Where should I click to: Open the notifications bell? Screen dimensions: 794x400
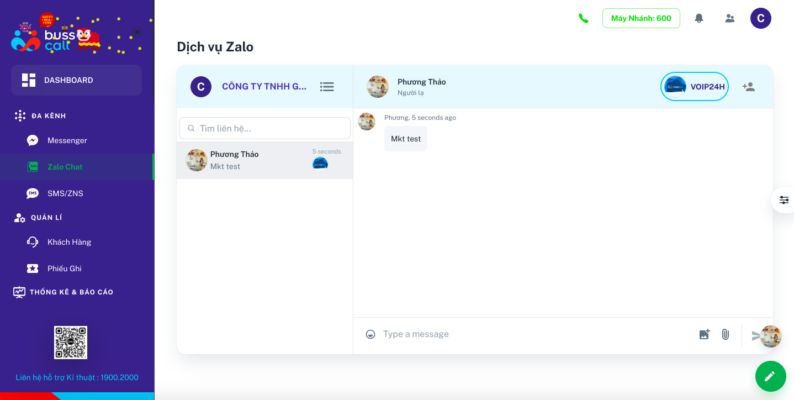click(699, 18)
